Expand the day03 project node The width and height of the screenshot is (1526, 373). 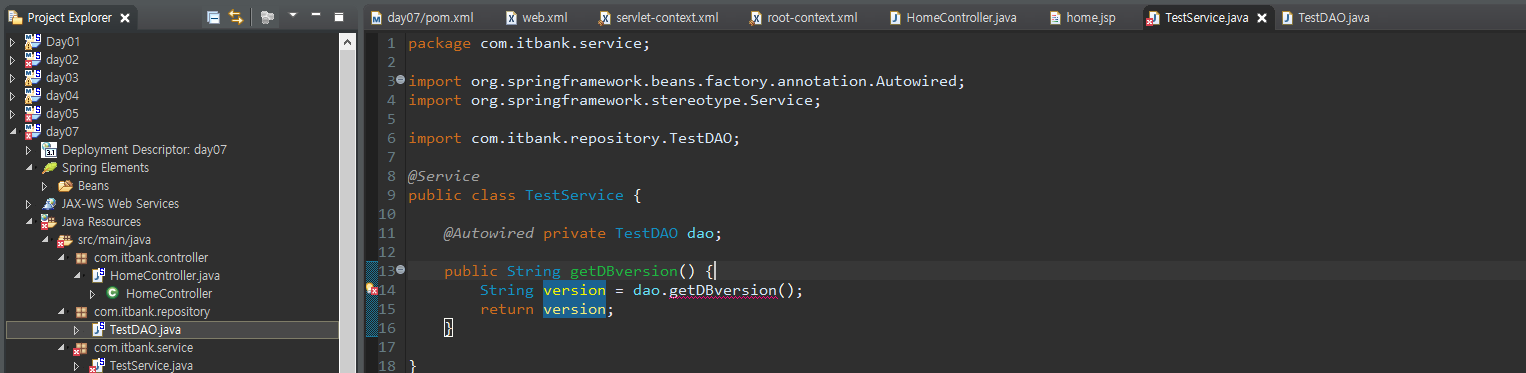(x=13, y=78)
